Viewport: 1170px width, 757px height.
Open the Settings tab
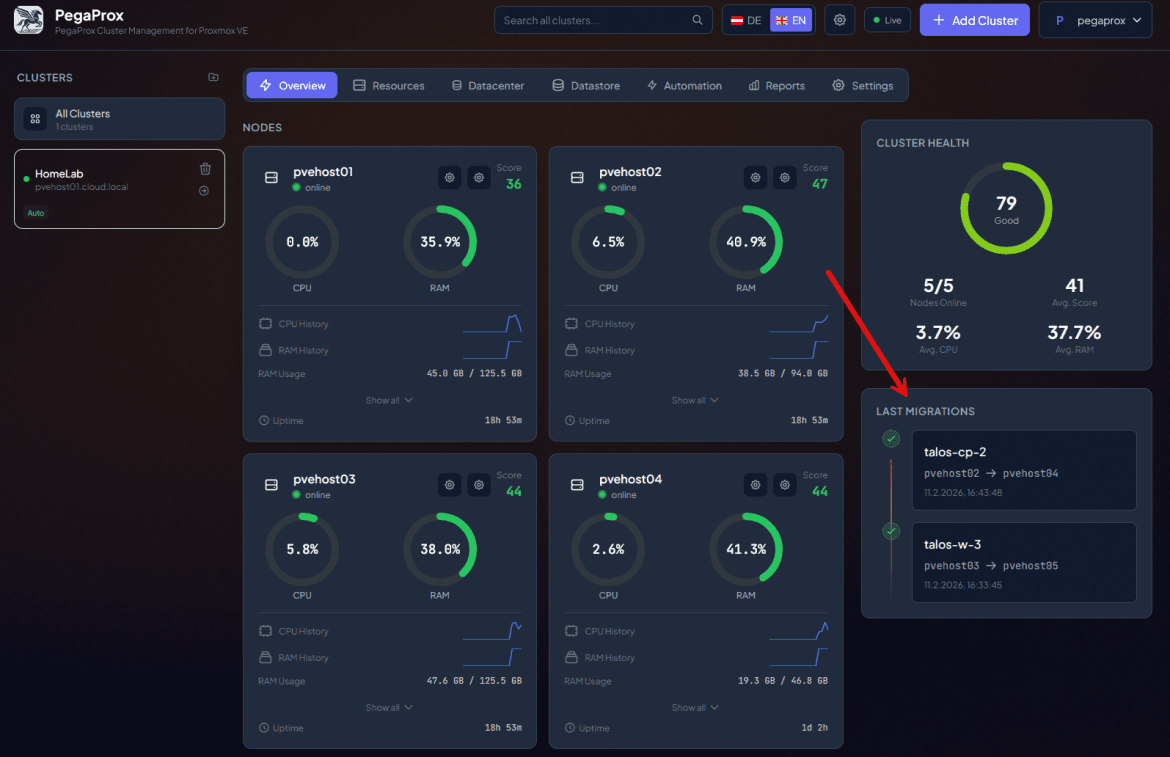[x=863, y=86]
